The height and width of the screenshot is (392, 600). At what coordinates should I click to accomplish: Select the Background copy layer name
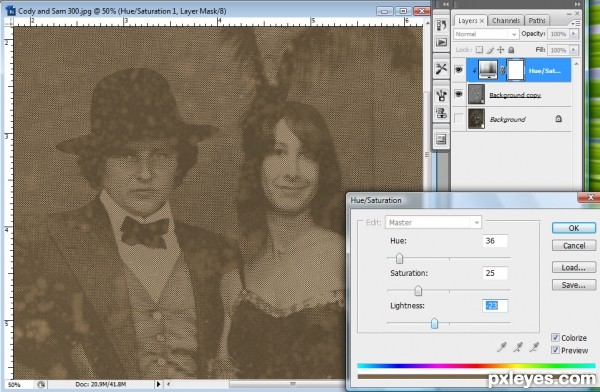515,95
